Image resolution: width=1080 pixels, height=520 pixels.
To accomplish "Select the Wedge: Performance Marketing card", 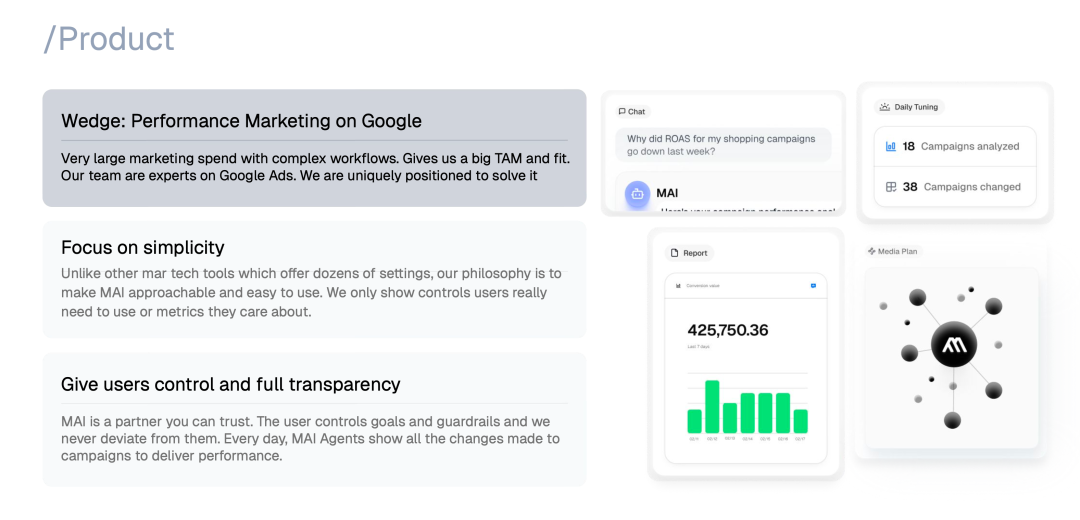I will click(x=314, y=148).
